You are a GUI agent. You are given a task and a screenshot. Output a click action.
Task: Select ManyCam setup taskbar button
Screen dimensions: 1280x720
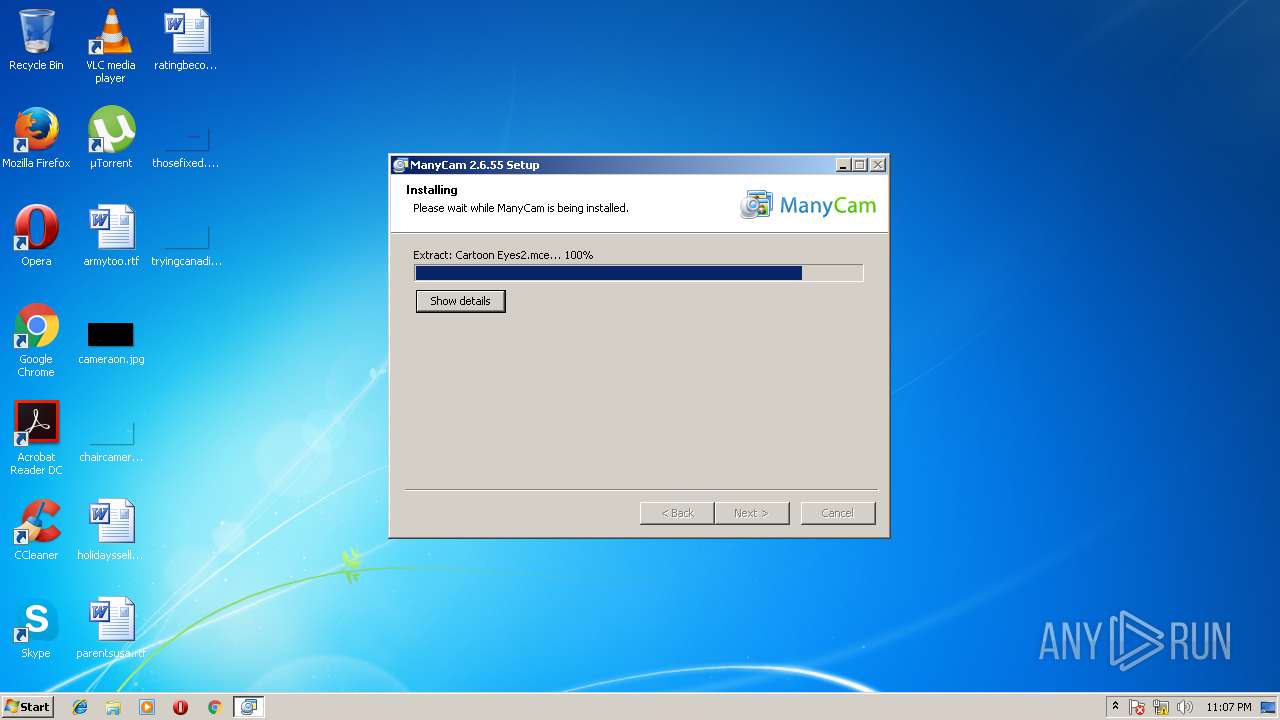point(248,707)
